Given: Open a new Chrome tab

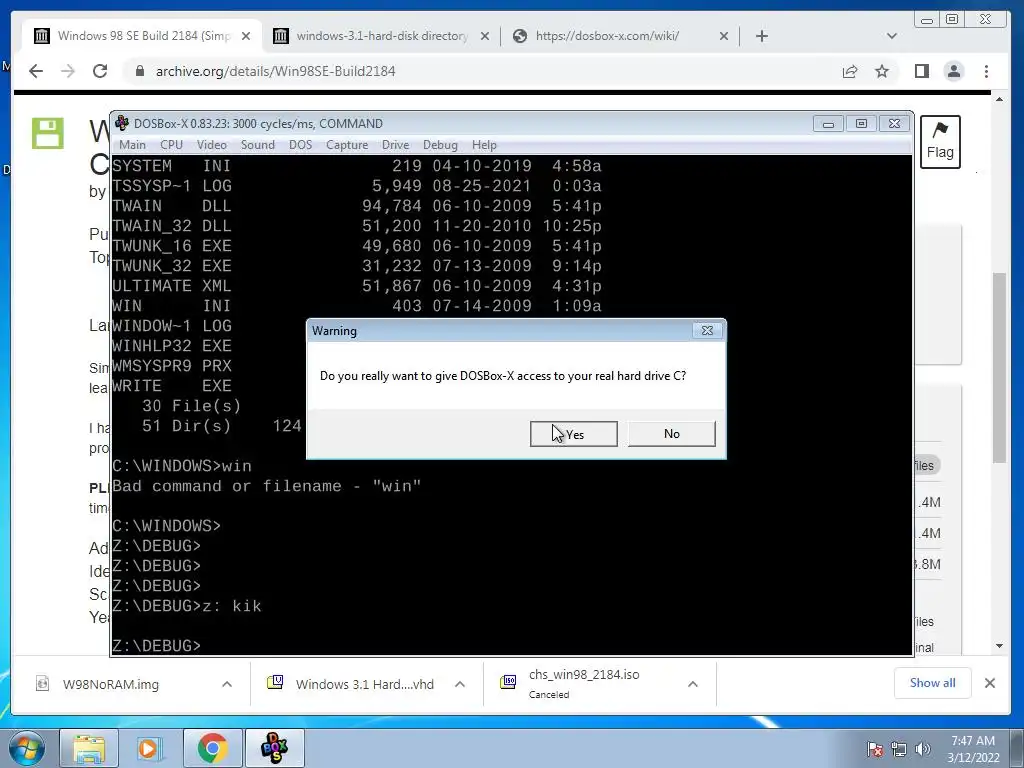Looking at the screenshot, I should (761, 36).
